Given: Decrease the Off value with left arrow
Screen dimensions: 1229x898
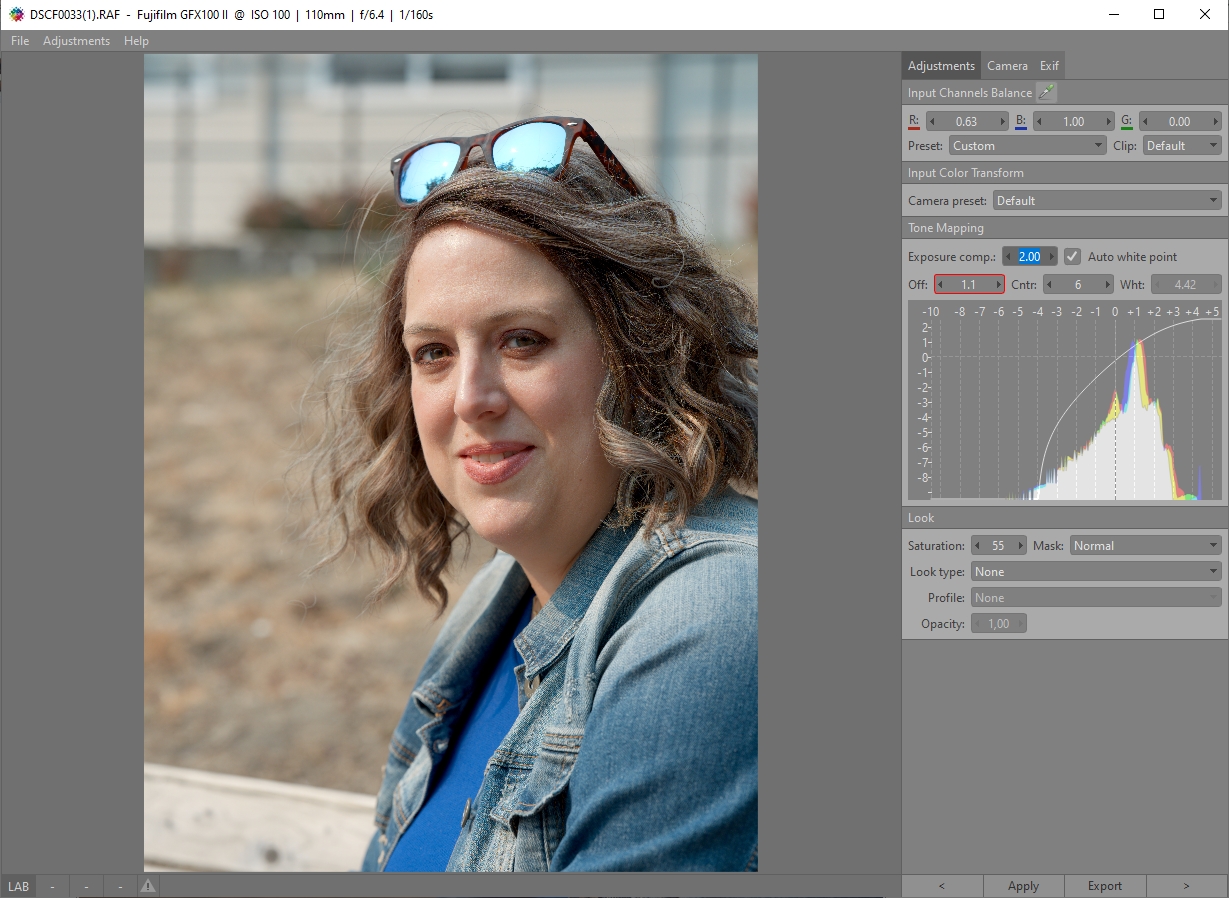Looking at the screenshot, I should tap(940, 285).
